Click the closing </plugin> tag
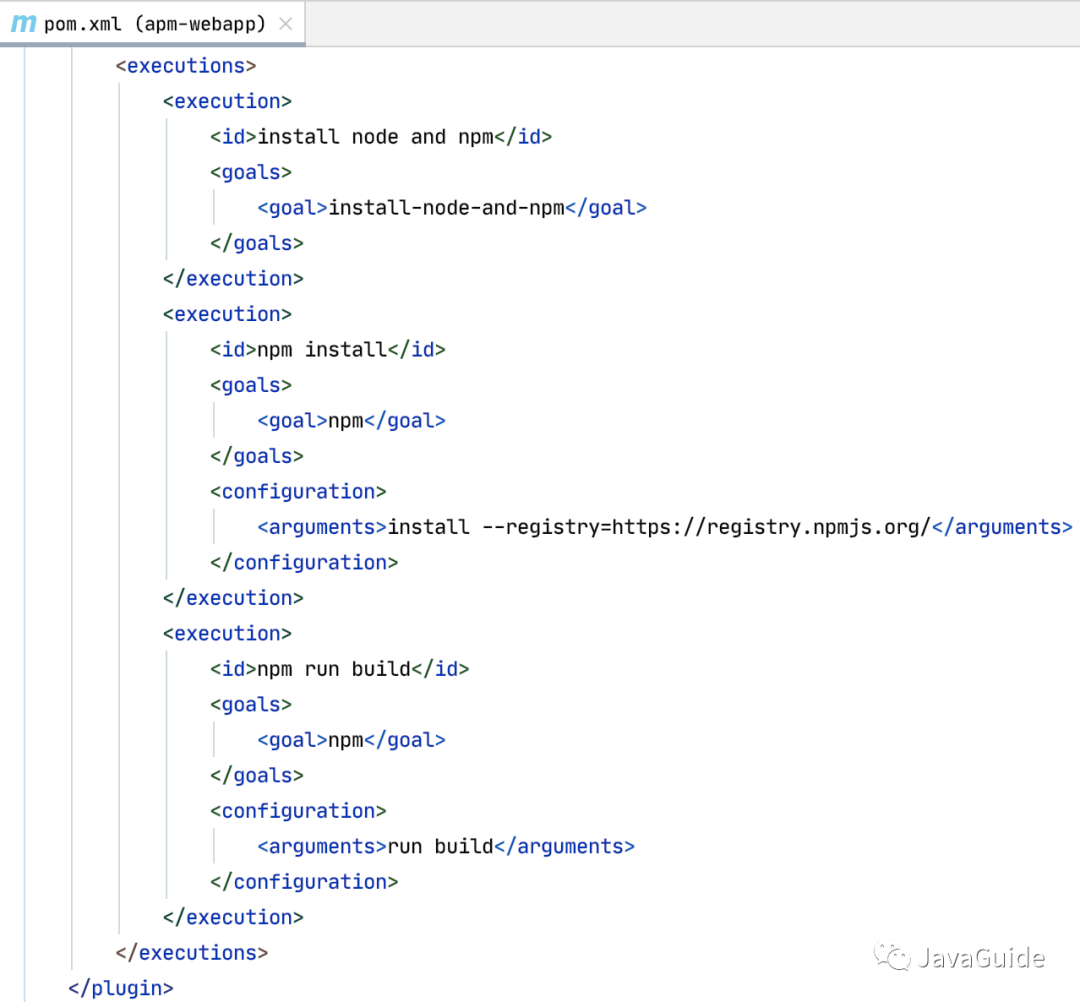Viewport: 1080px width, 1002px height. click(x=121, y=989)
